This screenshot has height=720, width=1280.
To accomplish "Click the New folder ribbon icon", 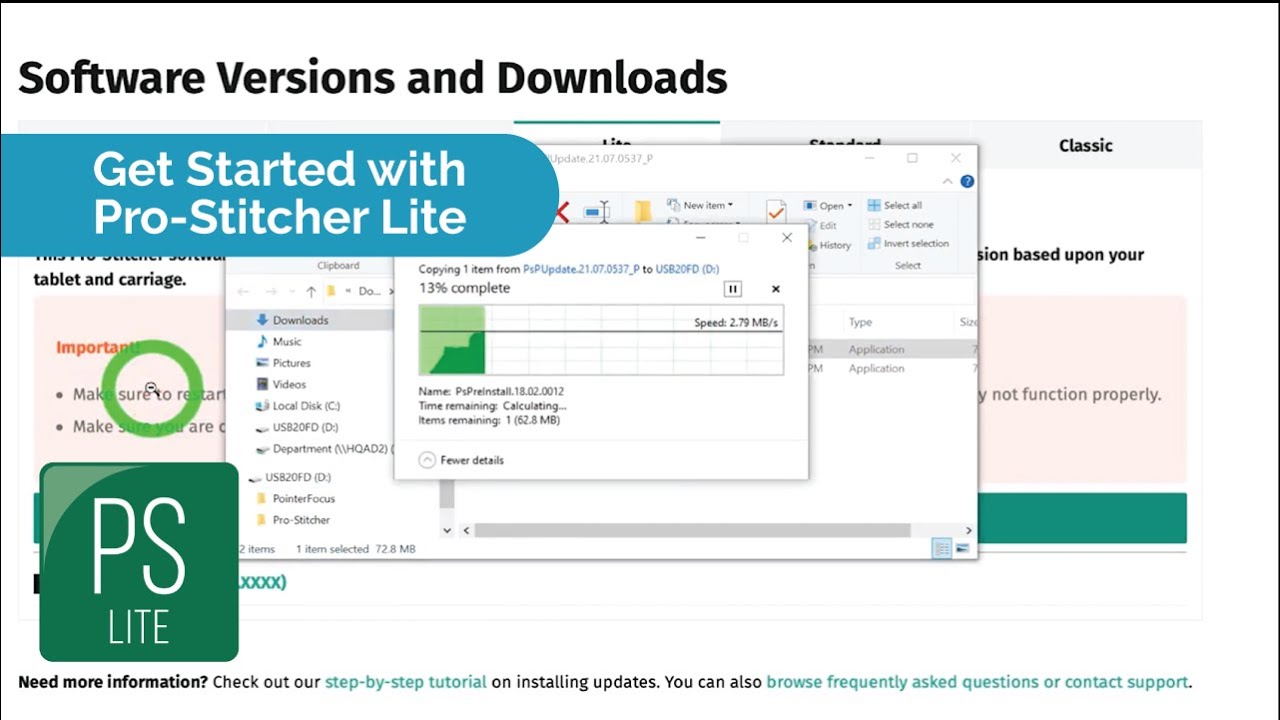I will tap(643, 212).
